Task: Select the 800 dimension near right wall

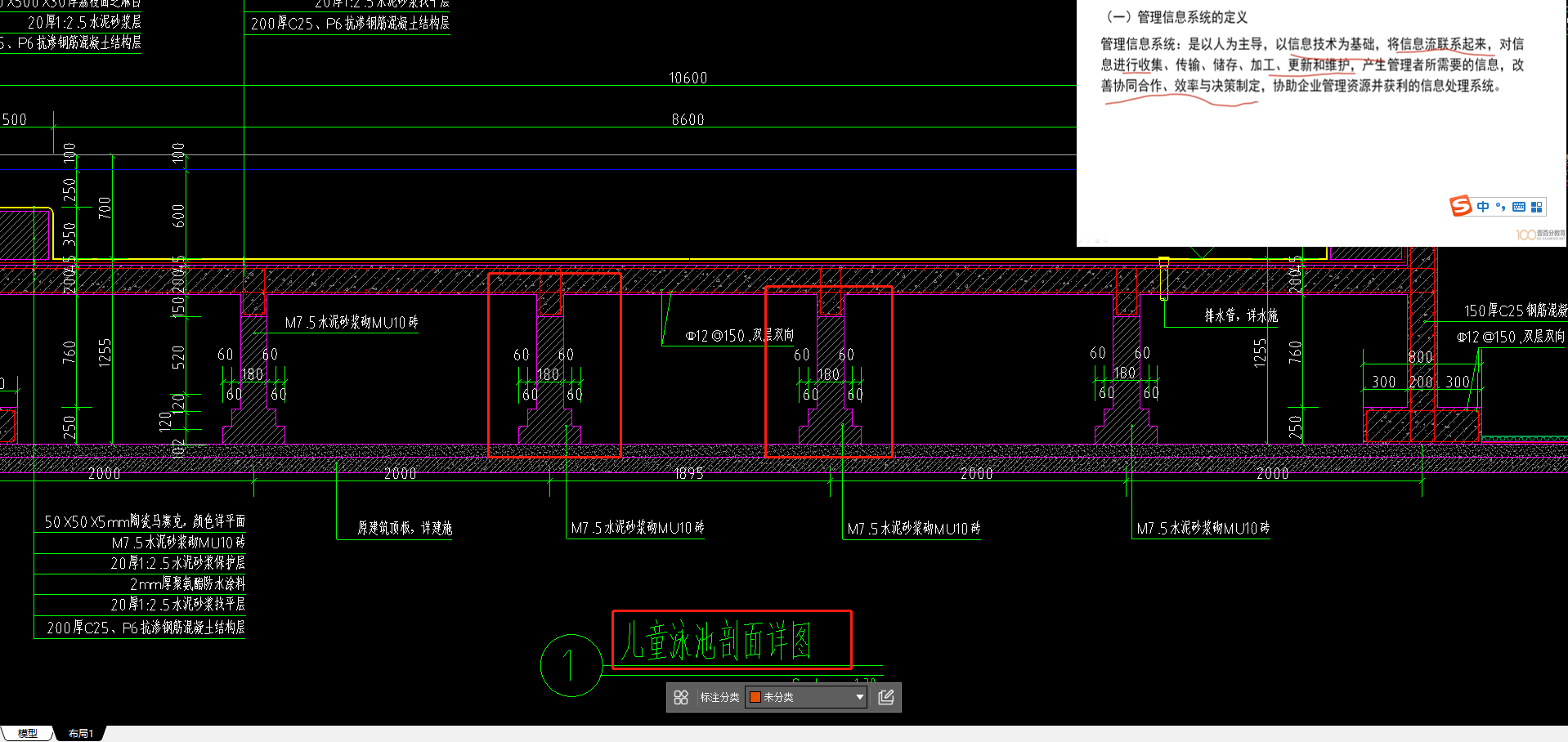Action: pos(1420,357)
